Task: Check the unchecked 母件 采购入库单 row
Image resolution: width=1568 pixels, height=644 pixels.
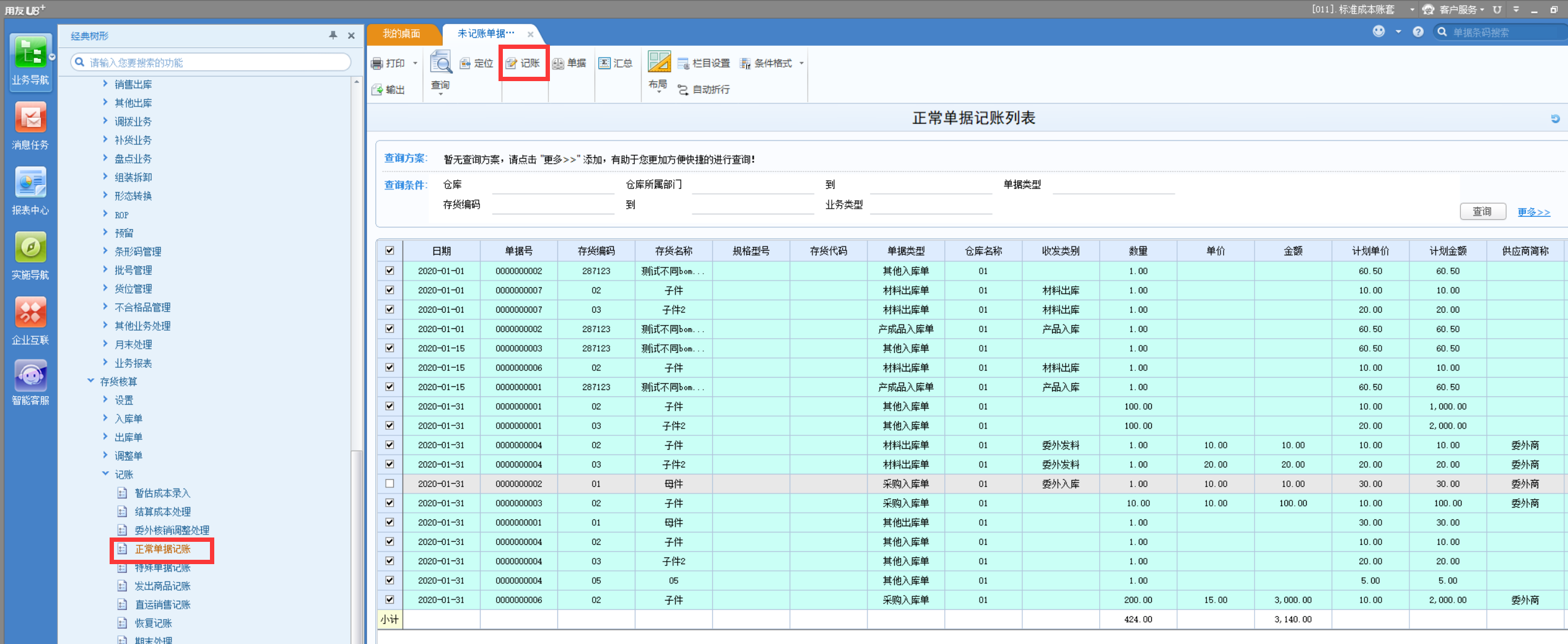Action: click(390, 484)
